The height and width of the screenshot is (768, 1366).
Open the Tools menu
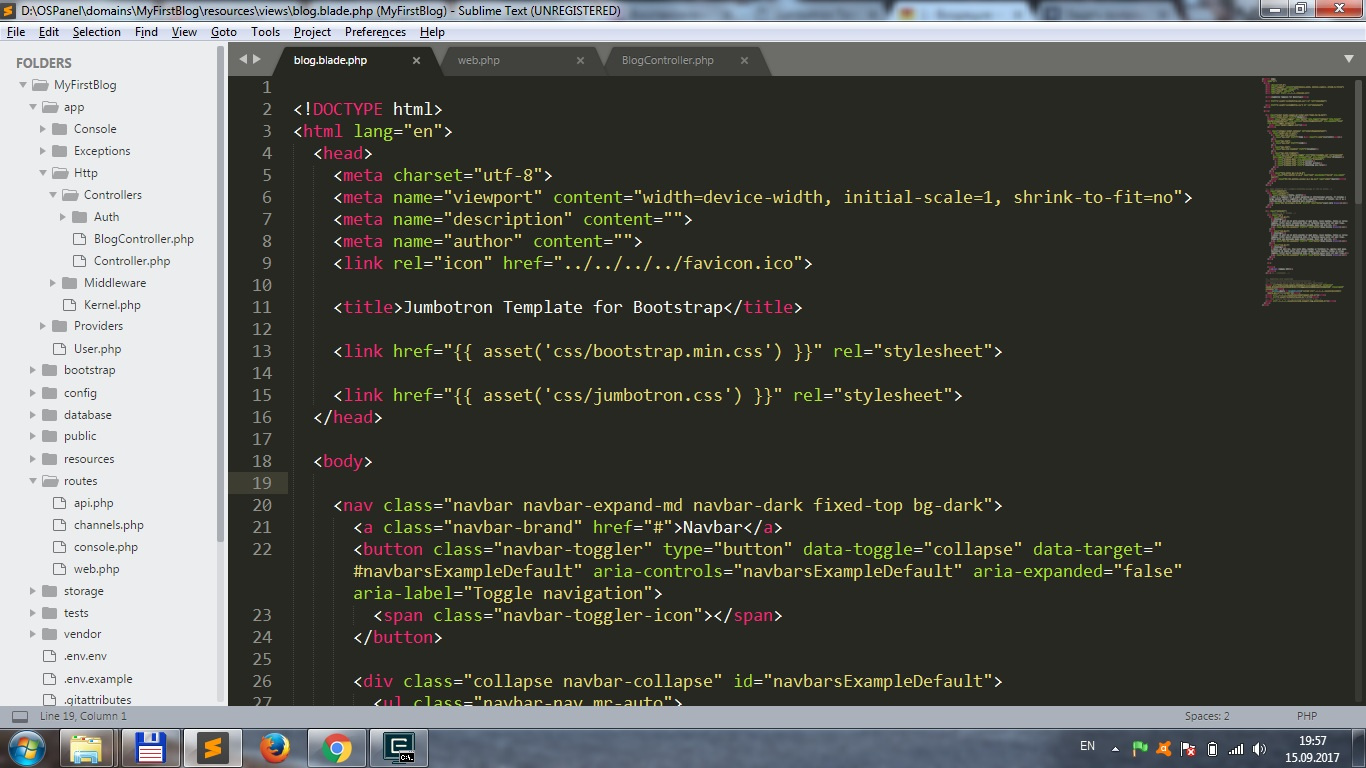point(266,32)
